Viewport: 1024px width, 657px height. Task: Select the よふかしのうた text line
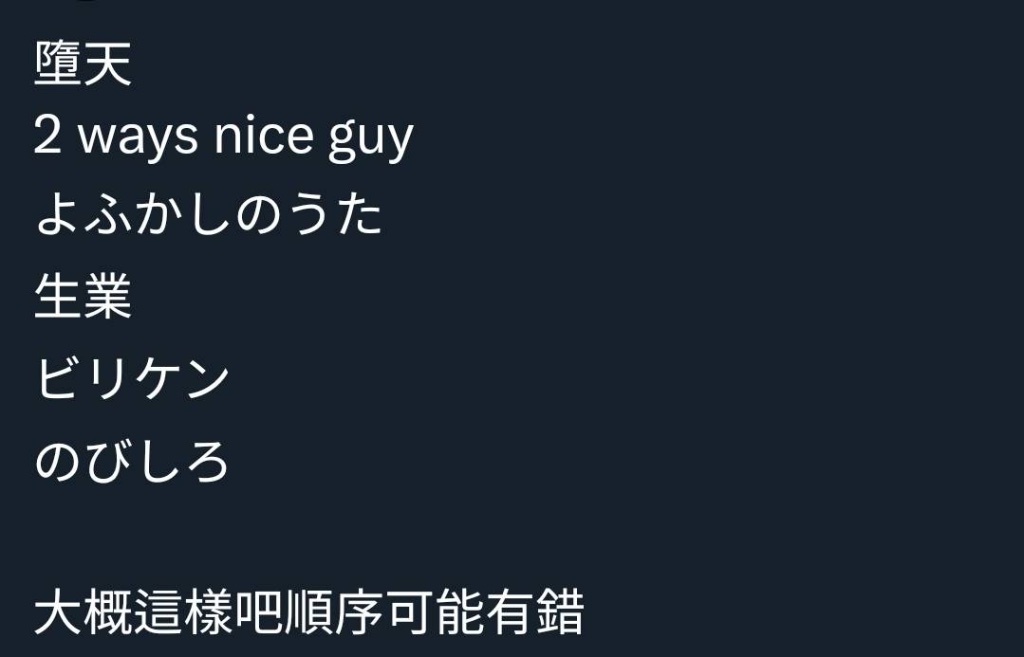pyautogui.click(x=209, y=214)
